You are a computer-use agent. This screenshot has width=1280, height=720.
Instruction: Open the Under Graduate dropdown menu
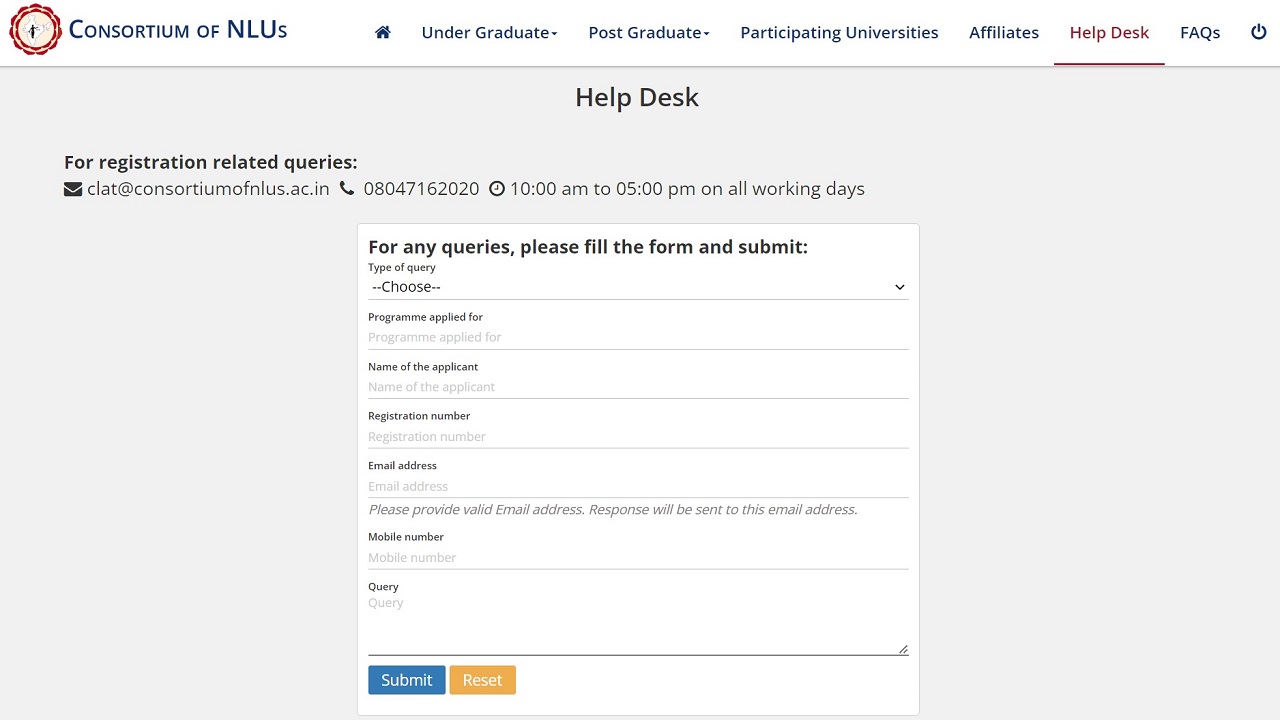pyautogui.click(x=489, y=32)
